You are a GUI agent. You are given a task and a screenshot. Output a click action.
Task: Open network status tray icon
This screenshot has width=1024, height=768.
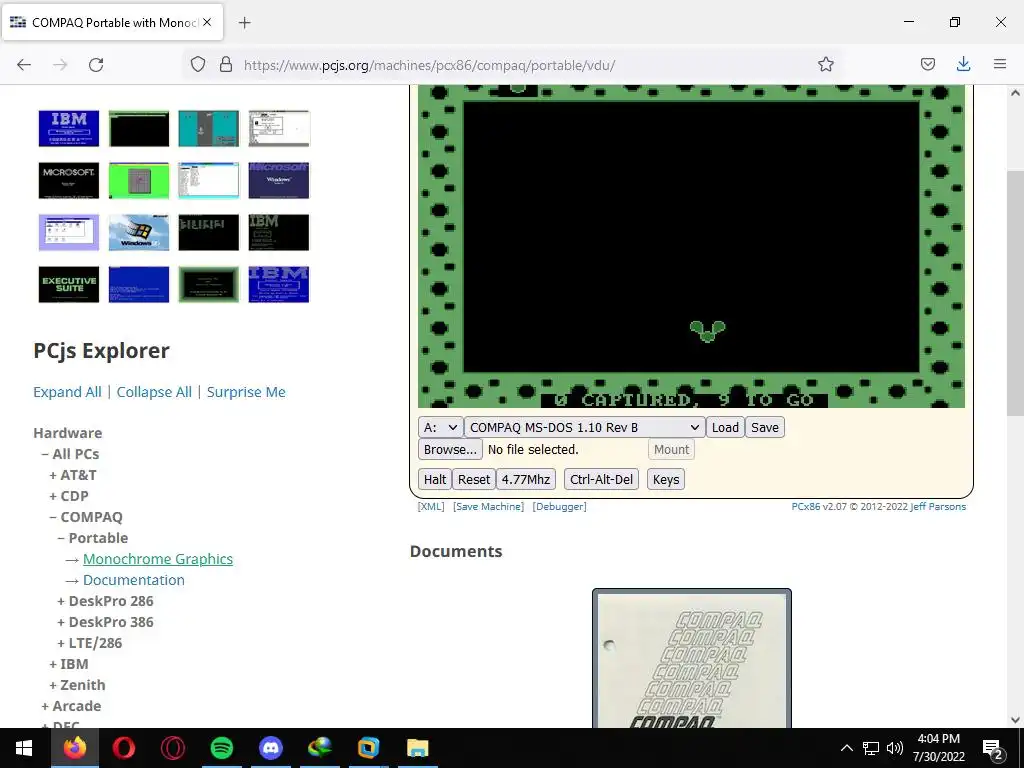[x=871, y=748]
